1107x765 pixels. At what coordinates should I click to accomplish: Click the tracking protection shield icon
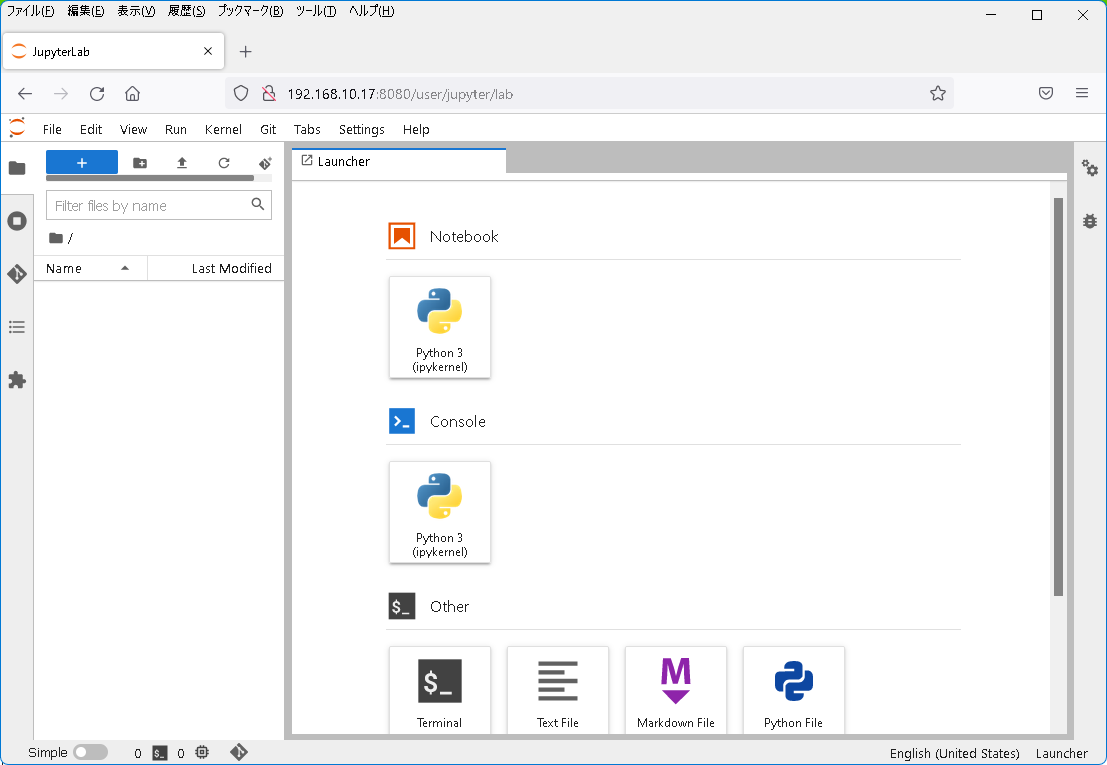tap(241, 93)
